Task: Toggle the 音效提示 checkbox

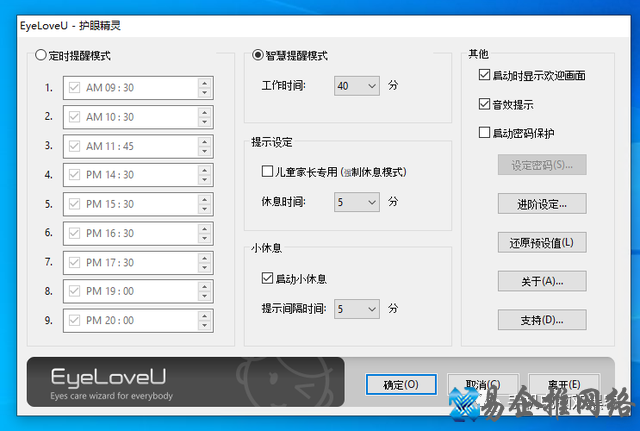Action: tap(485, 104)
